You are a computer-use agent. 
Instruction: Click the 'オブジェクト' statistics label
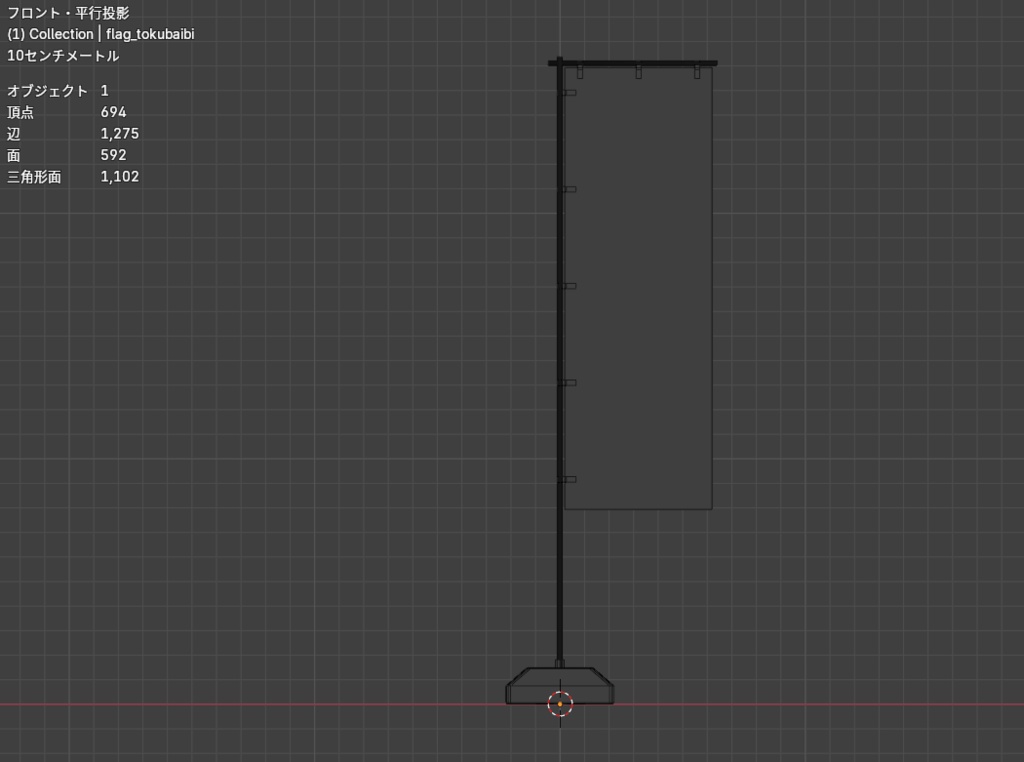coord(47,91)
